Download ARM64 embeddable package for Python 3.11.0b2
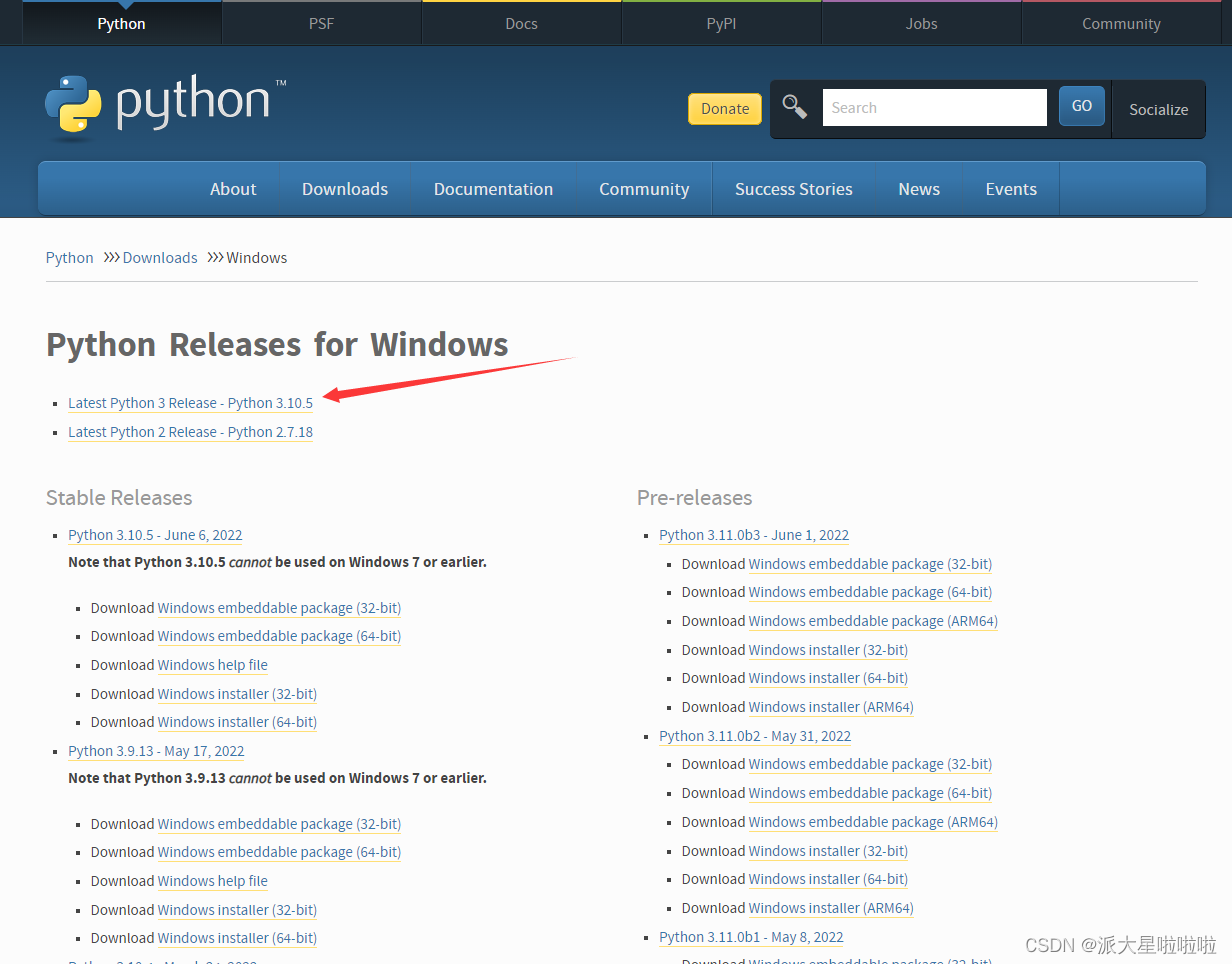The image size is (1232, 964). pyautogui.click(x=873, y=822)
